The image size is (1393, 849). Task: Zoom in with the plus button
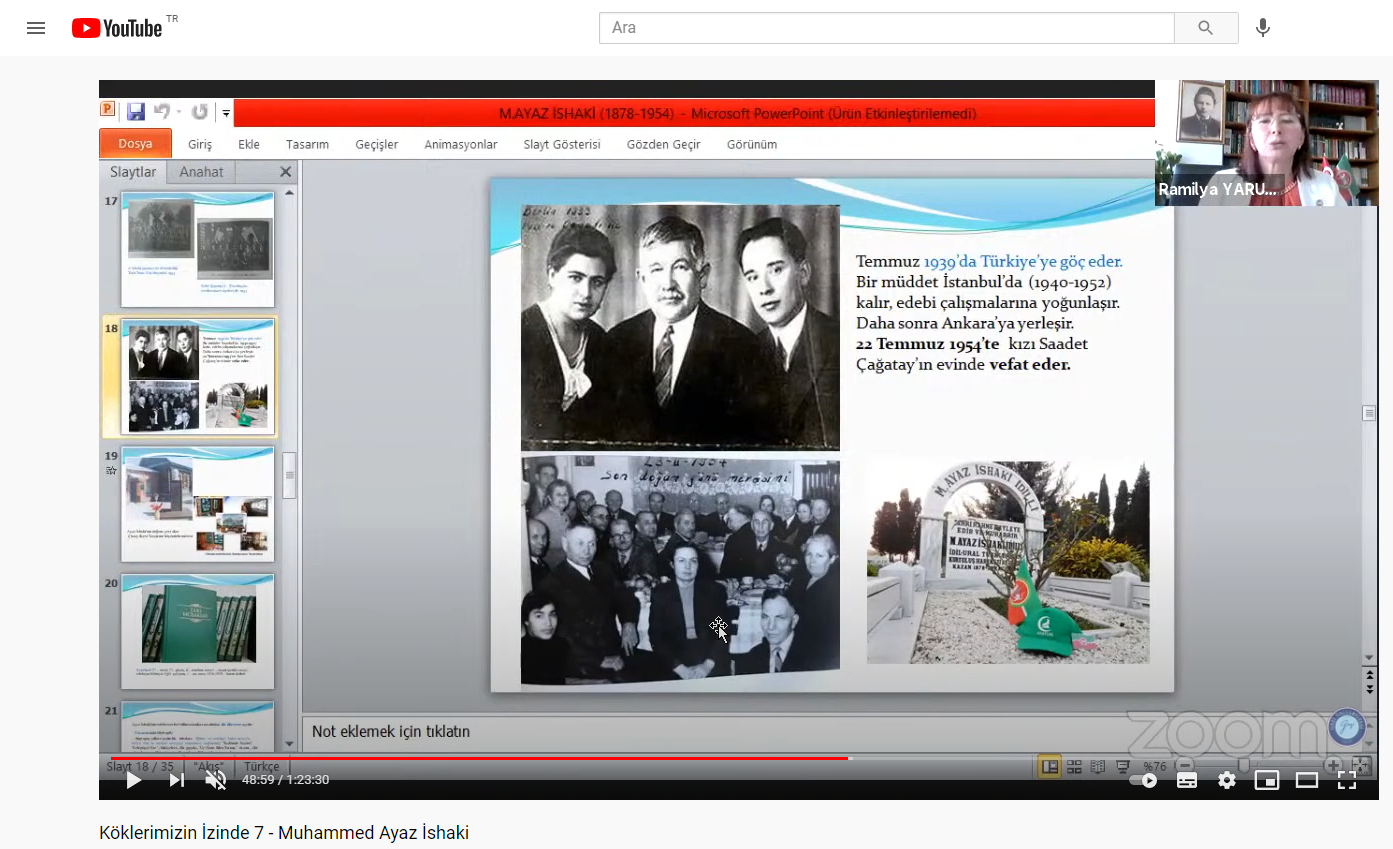pyautogui.click(x=1333, y=766)
